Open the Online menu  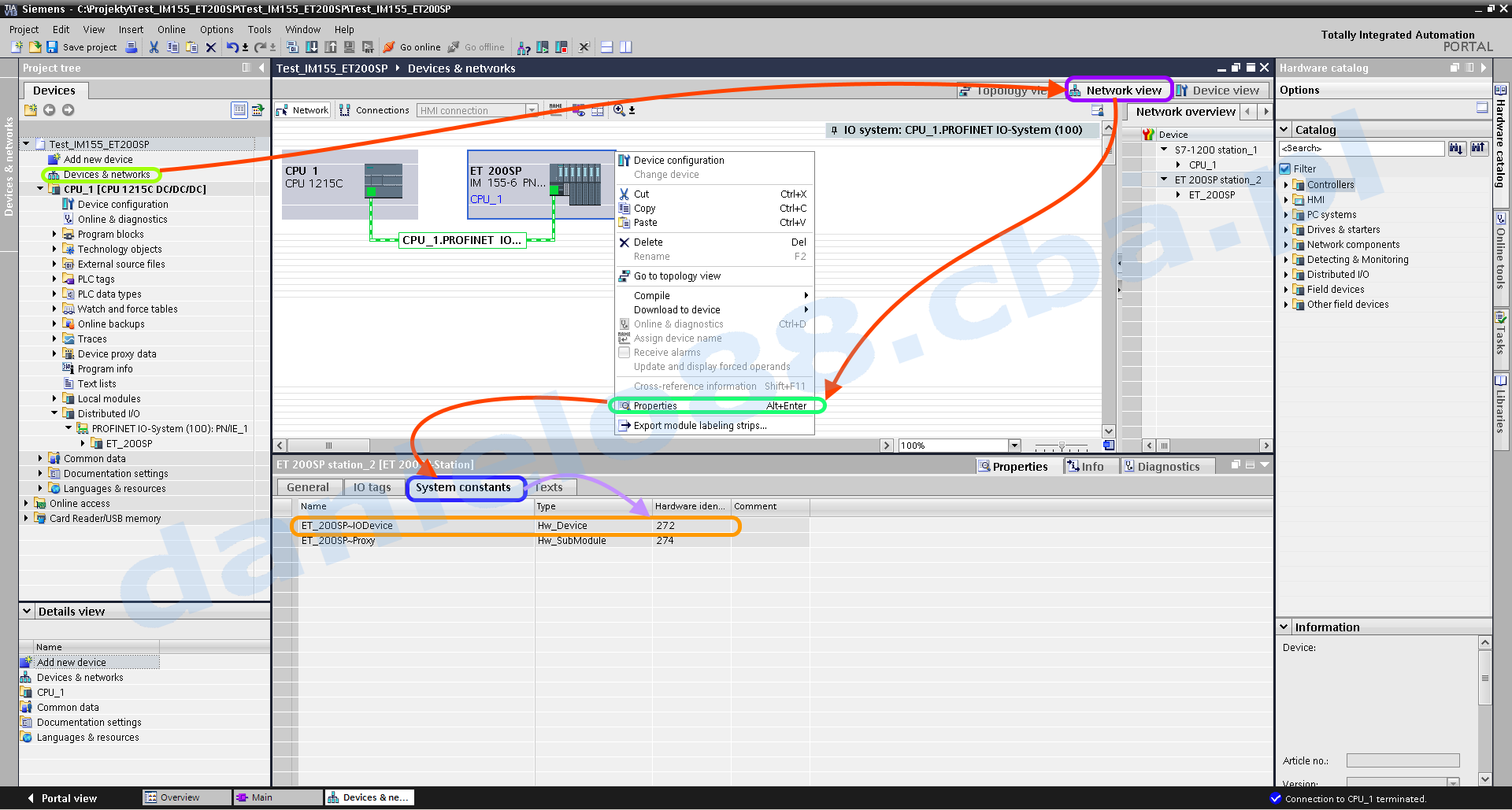171,30
